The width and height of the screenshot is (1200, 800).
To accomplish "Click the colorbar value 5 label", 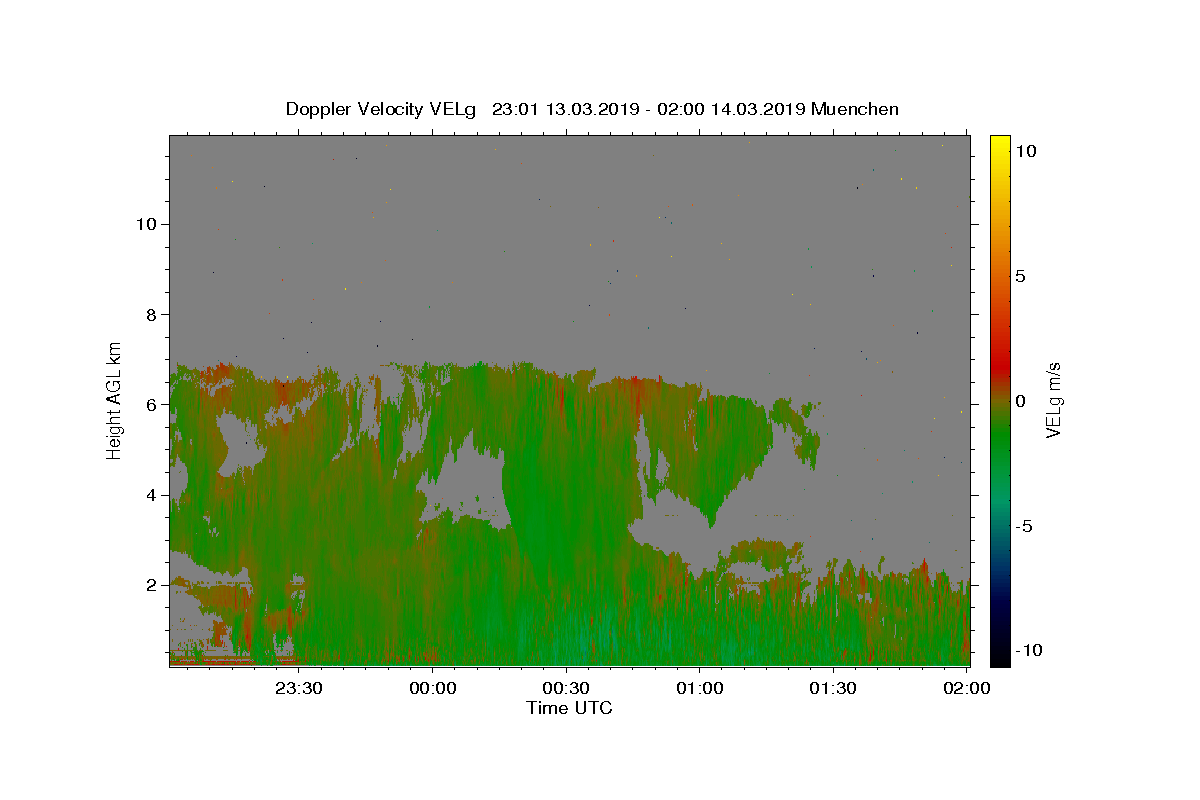I will 1020,276.
